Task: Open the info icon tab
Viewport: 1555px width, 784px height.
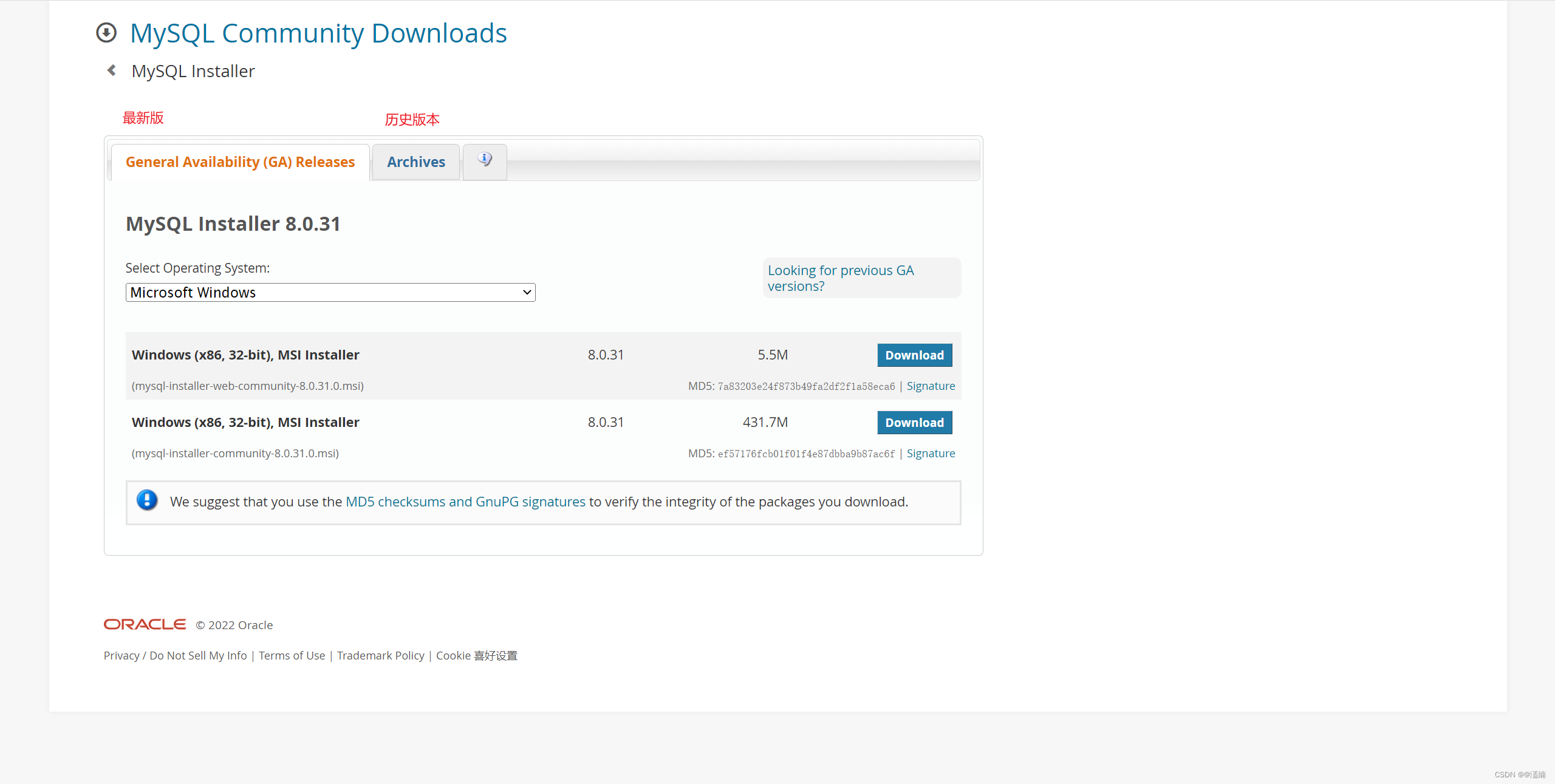Action: (485, 161)
